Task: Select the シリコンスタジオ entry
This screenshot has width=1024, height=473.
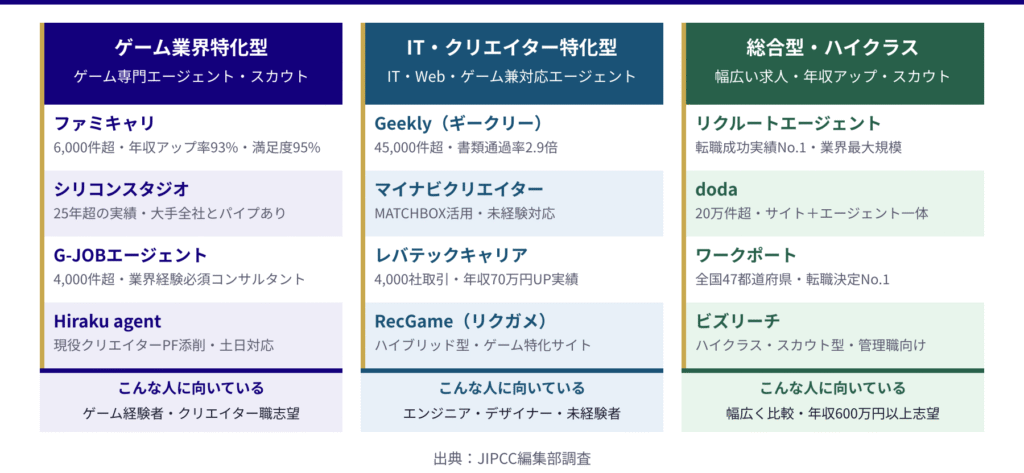Action: pos(122,189)
